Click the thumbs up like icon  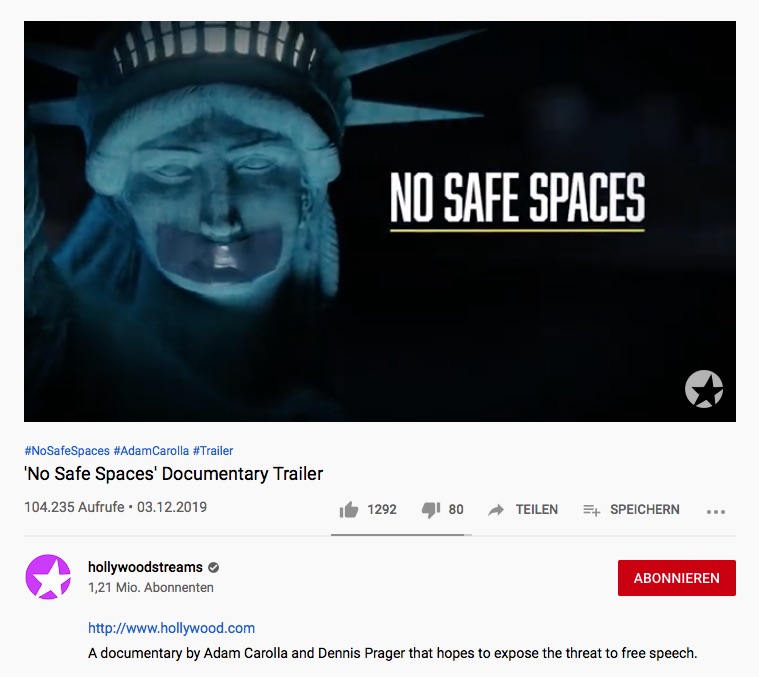click(349, 510)
